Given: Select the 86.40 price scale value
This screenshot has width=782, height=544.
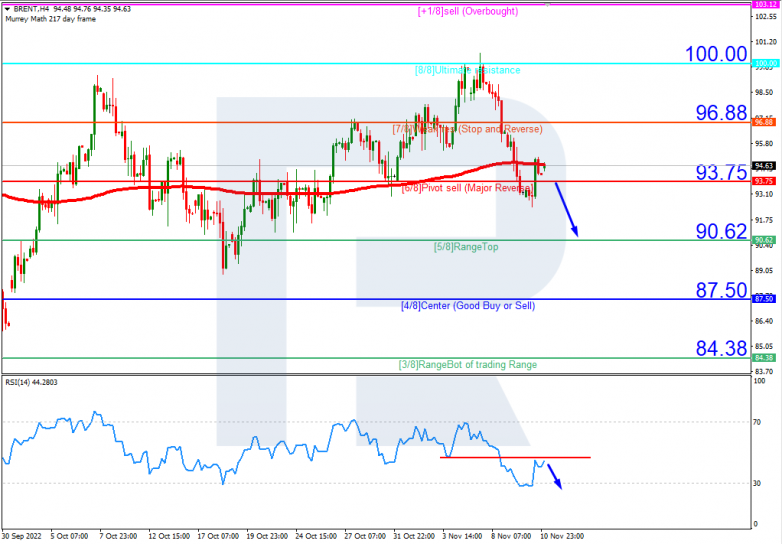Looking at the screenshot, I should point(765,321).
